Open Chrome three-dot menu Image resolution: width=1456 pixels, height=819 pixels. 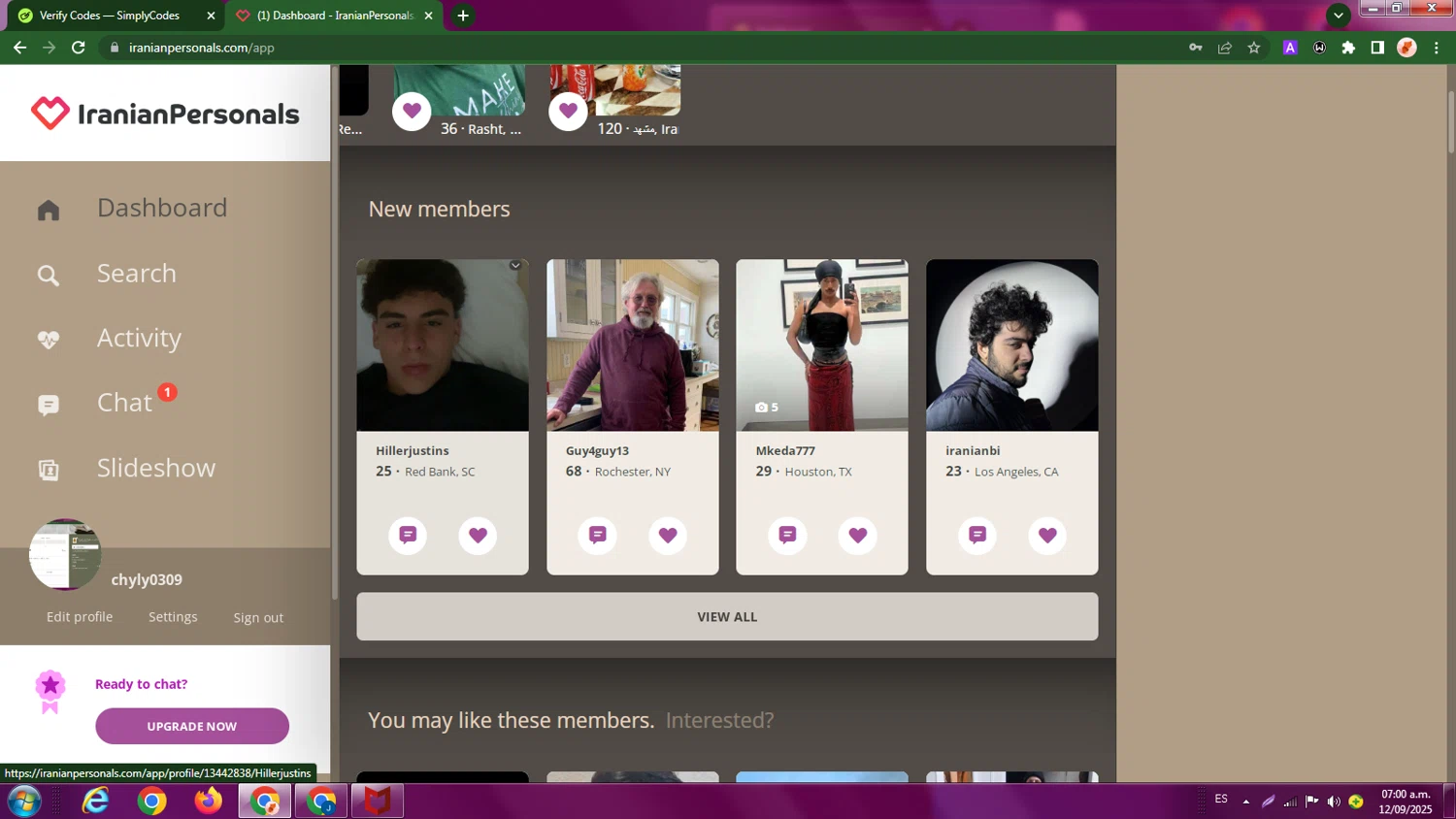click(1437, 47)
